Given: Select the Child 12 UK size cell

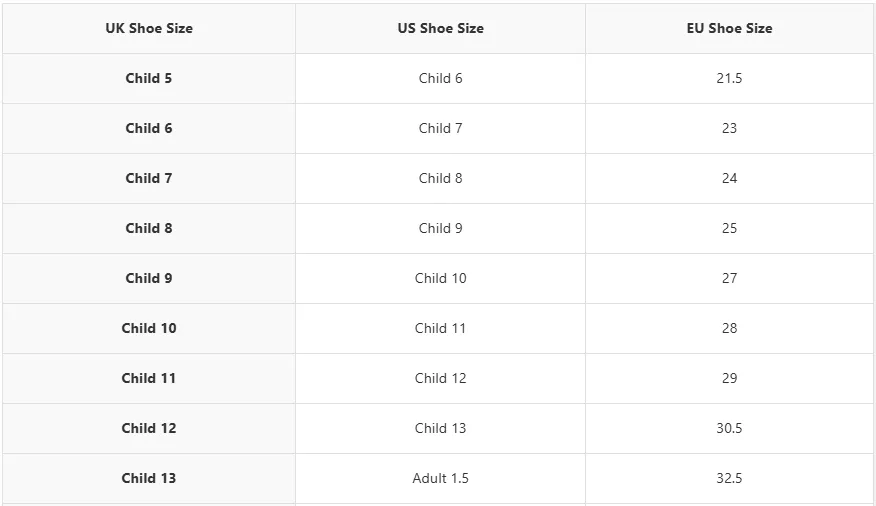Looking at the screenshot, I should pos(149,428).
